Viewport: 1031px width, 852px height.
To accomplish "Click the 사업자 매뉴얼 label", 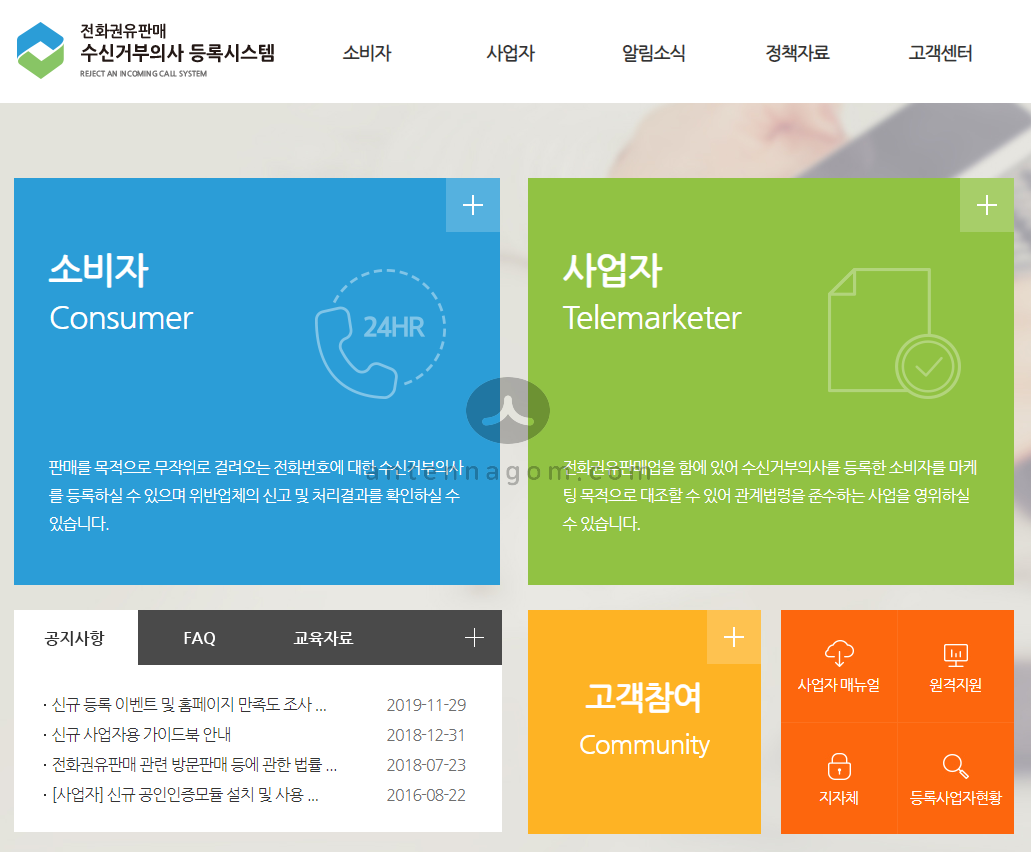I will (x=839, y=685).
